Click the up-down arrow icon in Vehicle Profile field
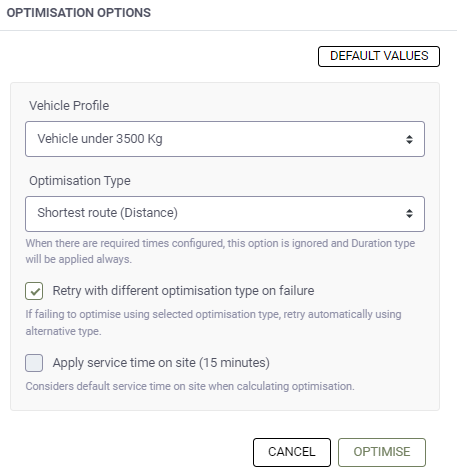The height and width of the screenshot is (475, 457). pos(409,139)
